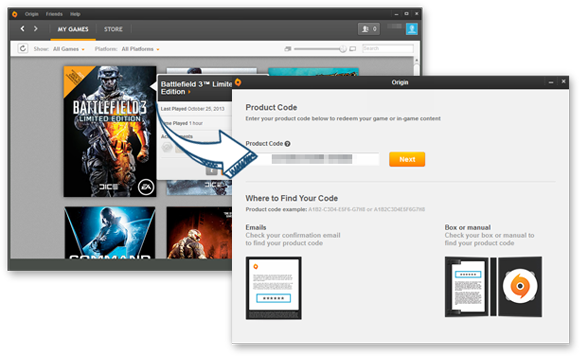
Task: Click the Origin logo in main window
Action: pos(14,14)
